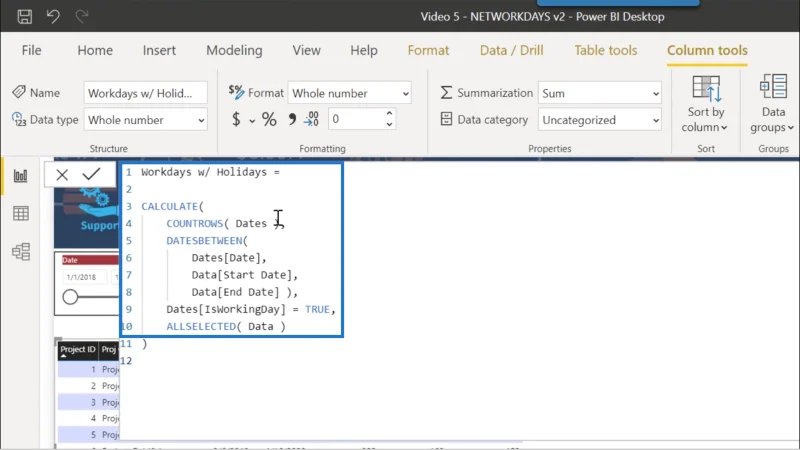800x450 pixels.
Task: Click Data[Start Date] on line 7
Action: point(242,275)
